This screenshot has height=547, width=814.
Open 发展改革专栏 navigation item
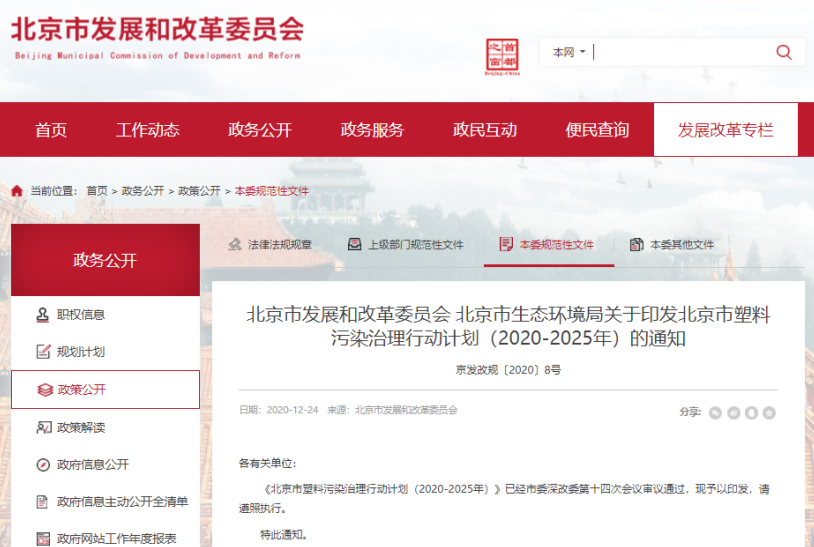(725, 130)
